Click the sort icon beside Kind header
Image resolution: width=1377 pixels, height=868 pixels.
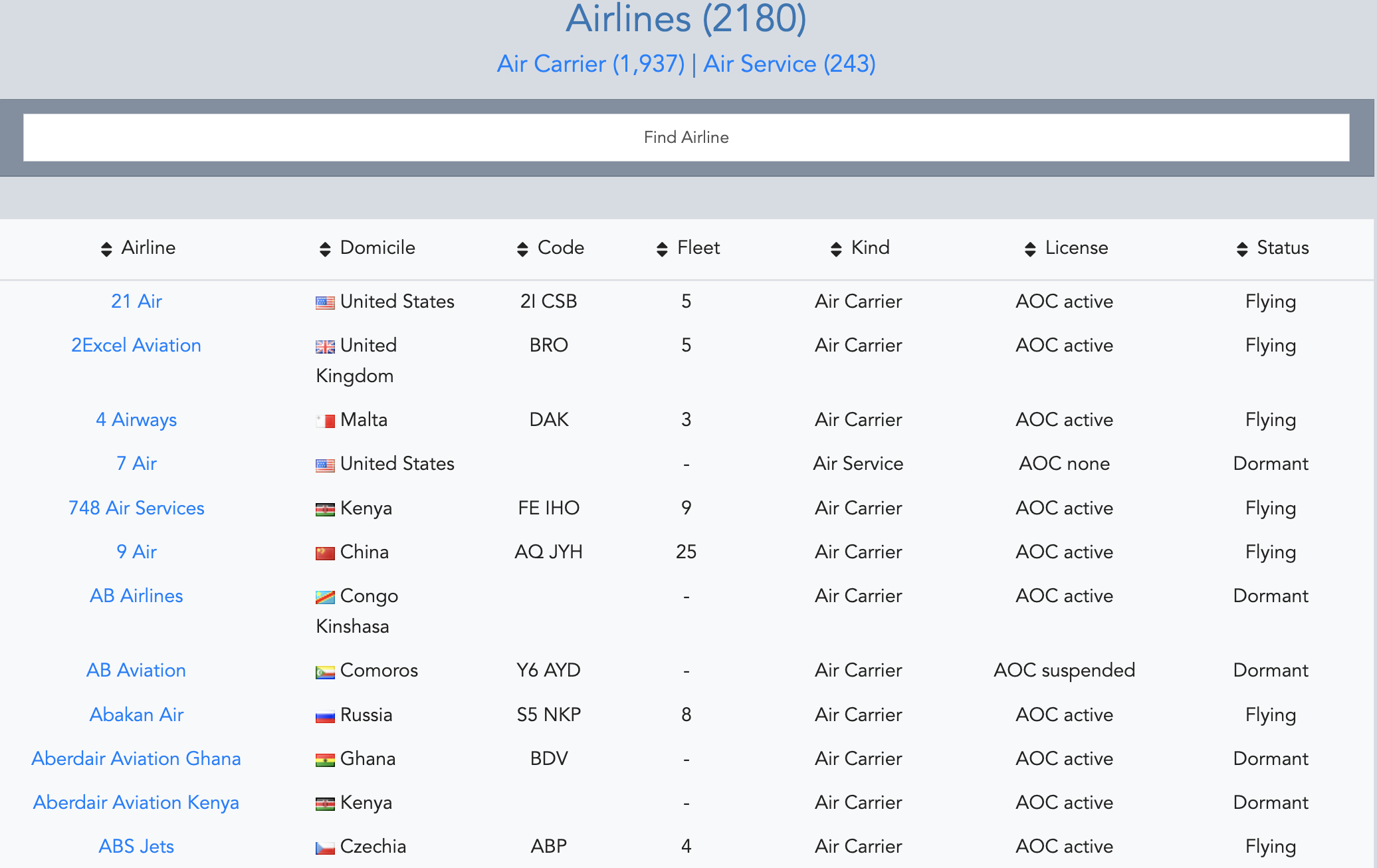(835, 248)
